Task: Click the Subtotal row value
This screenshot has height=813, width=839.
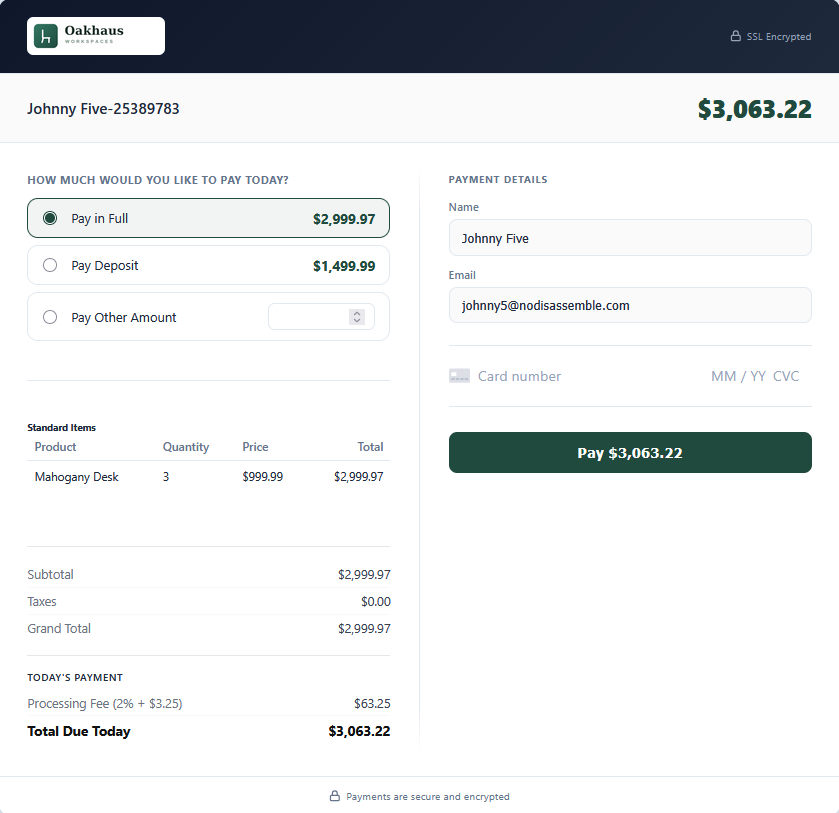Action: [364, 574]
